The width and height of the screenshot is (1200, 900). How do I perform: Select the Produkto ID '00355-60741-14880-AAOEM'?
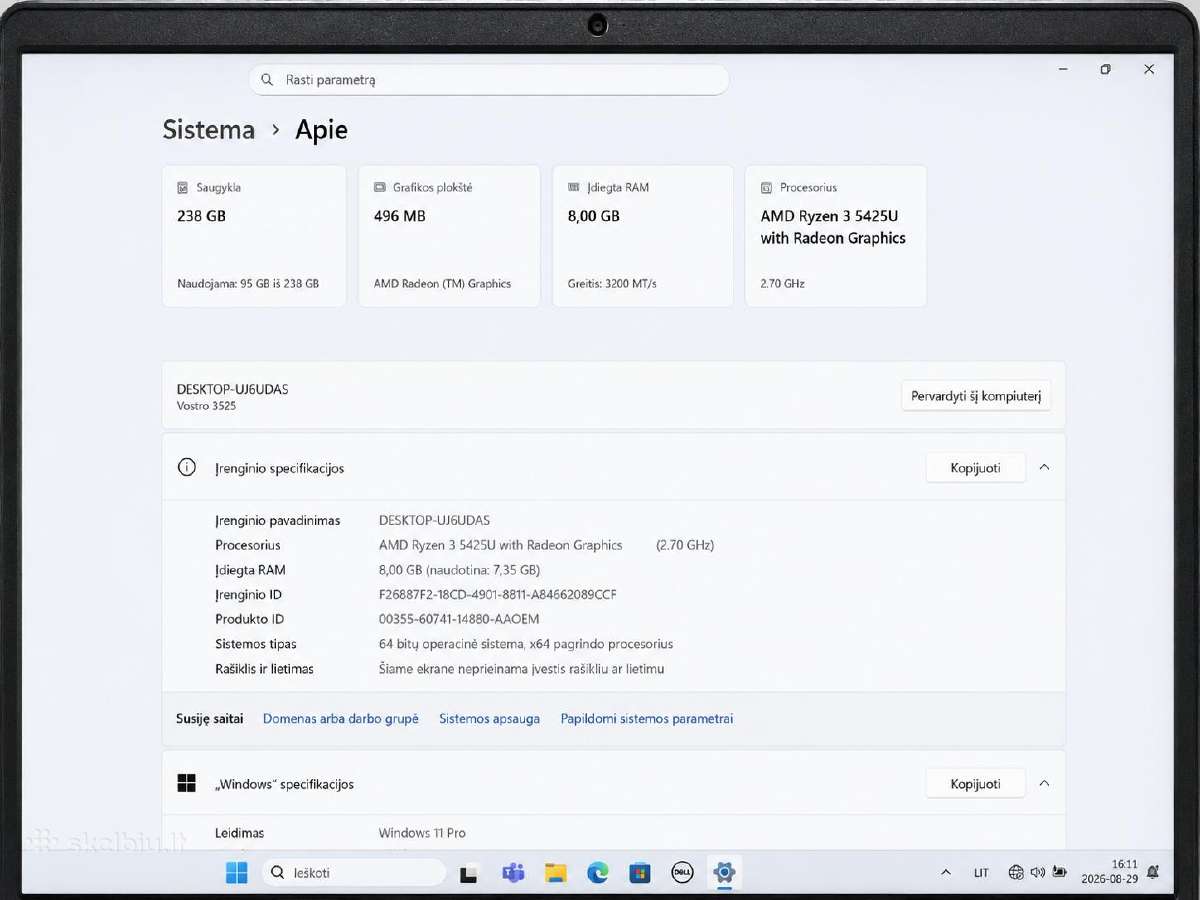[459, 619]
